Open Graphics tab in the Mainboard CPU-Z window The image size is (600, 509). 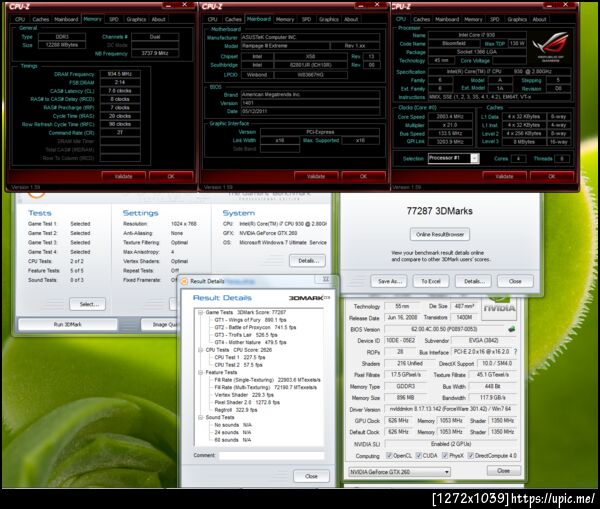(328, 19)
